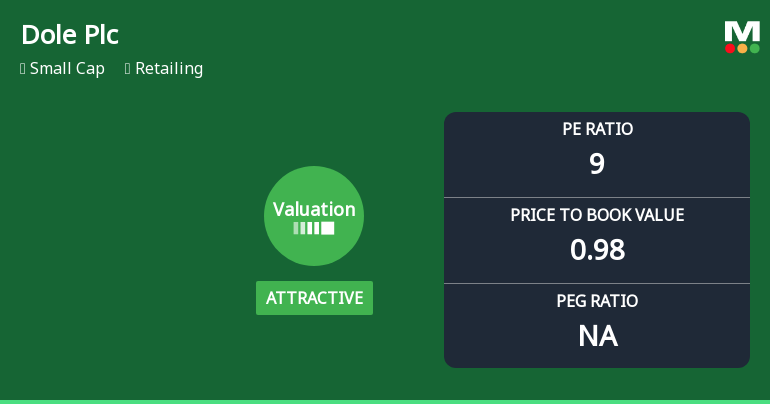770x404 pixels.
Task: Select the Retailing sector label
Action: coord(169,69)
